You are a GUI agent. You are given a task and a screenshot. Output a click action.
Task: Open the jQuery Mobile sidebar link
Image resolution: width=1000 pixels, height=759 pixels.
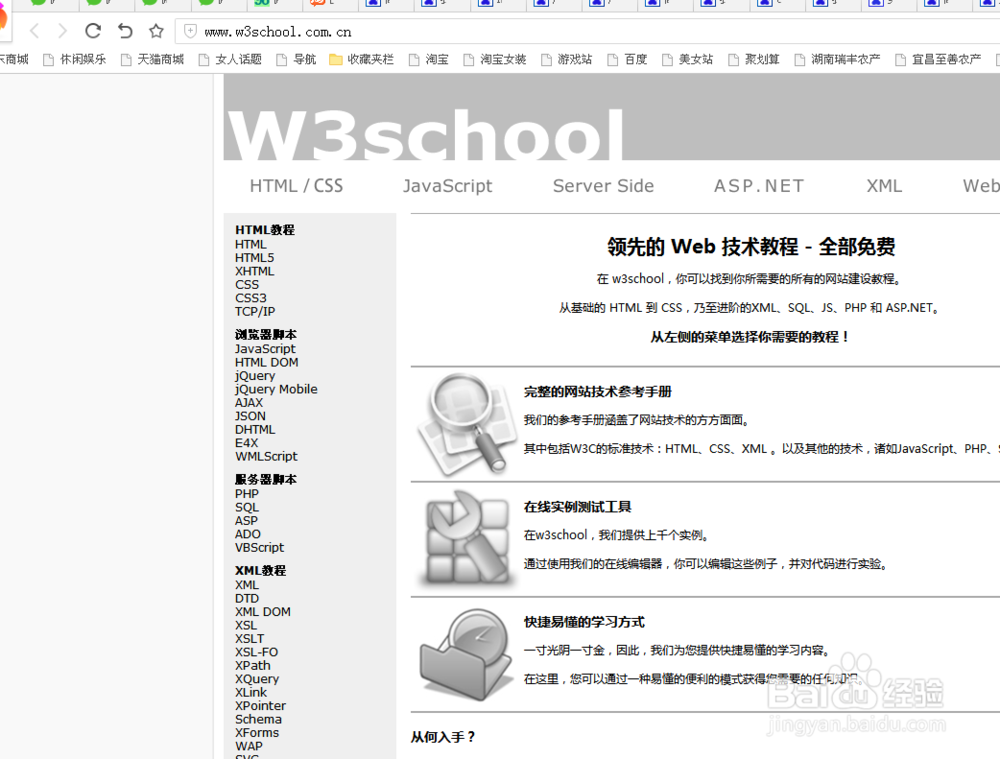tap(276, 389)
